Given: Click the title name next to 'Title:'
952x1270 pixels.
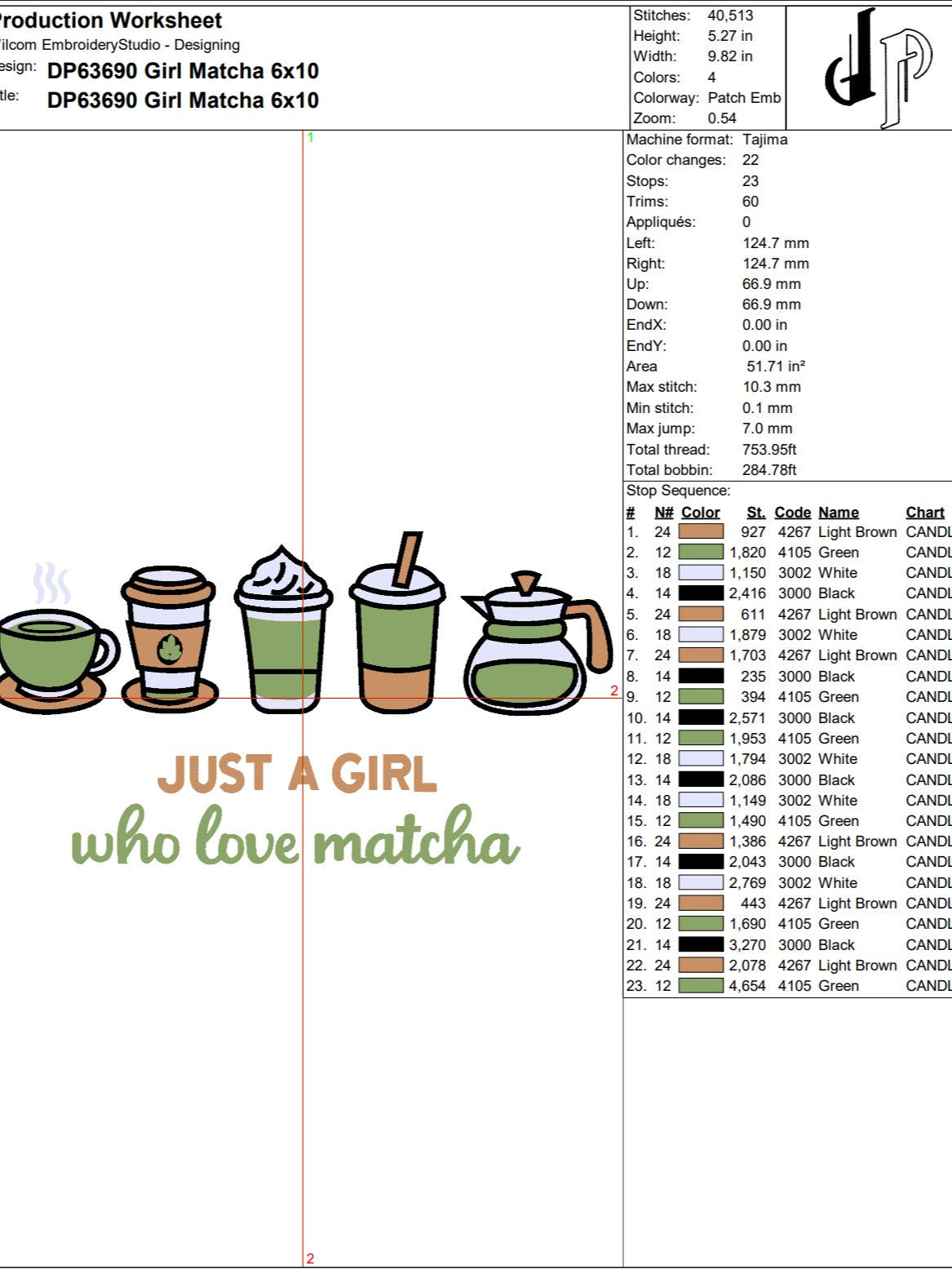Looking at the screenshot, I should 183,100.
